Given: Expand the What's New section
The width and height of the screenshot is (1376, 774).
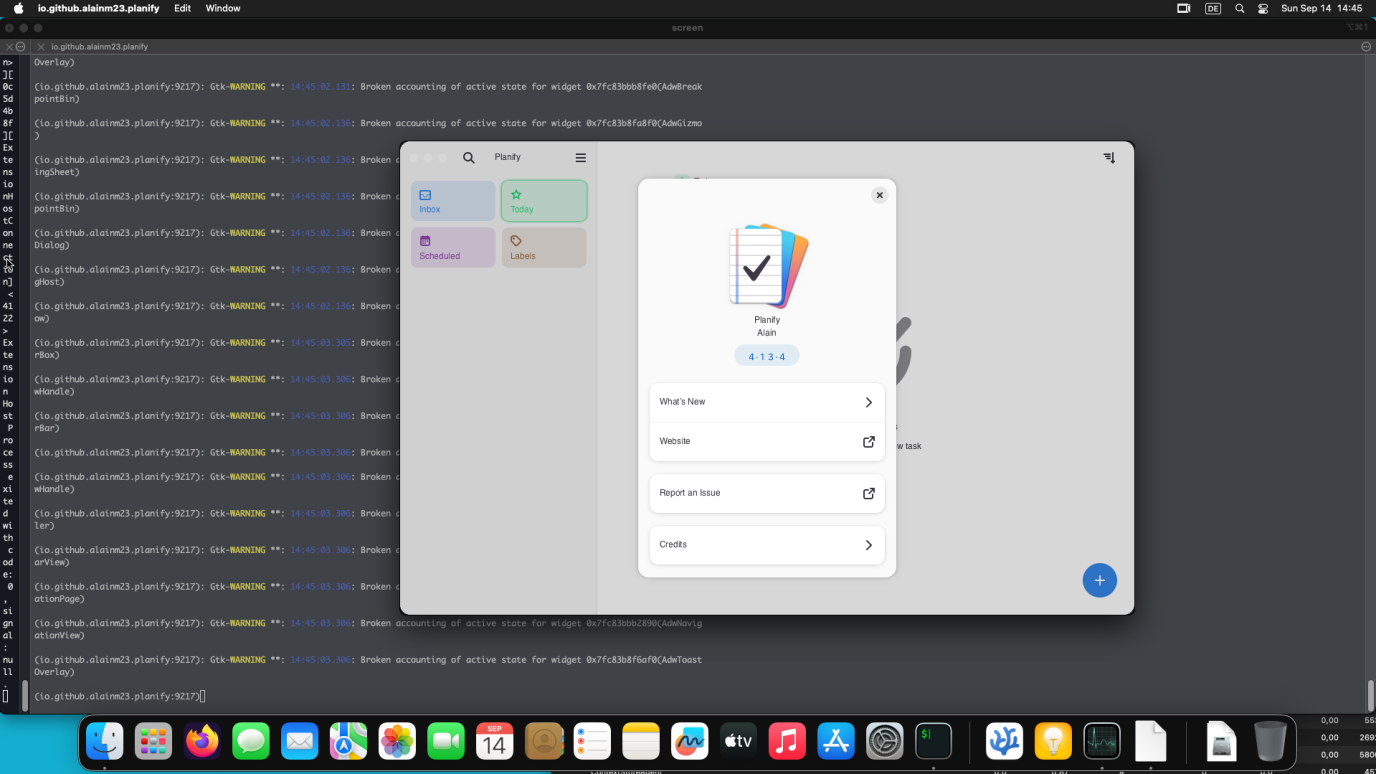Looking at the screenshot, I should (x=766, y=401).
